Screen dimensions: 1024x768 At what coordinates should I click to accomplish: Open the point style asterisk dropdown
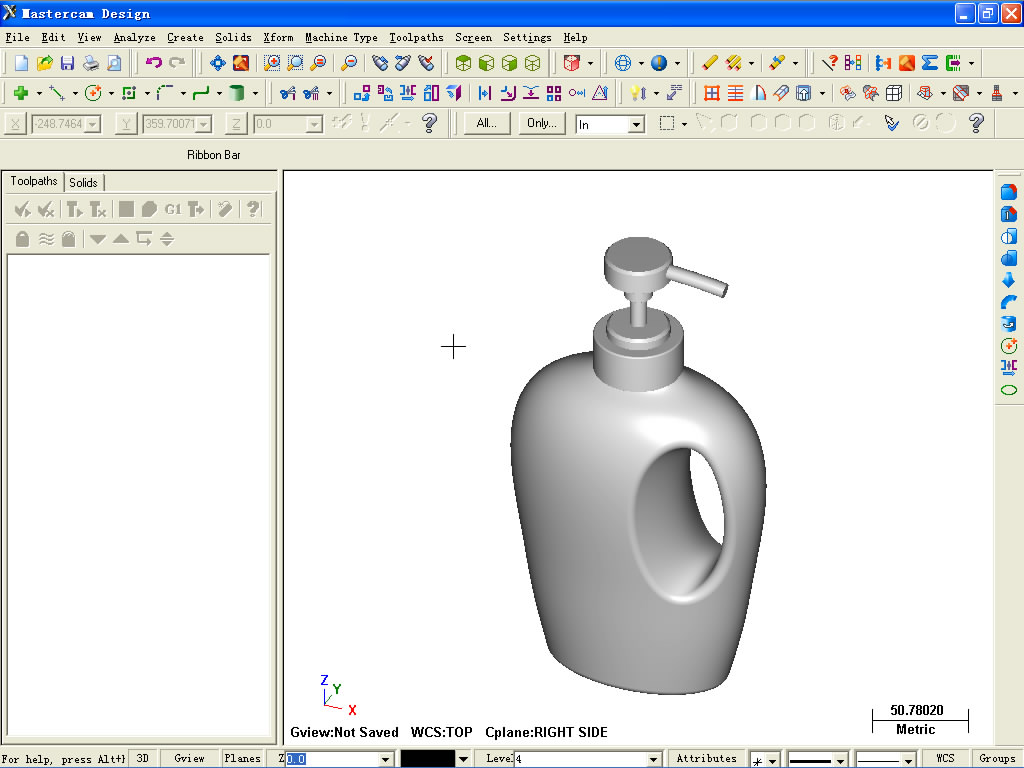773,760
